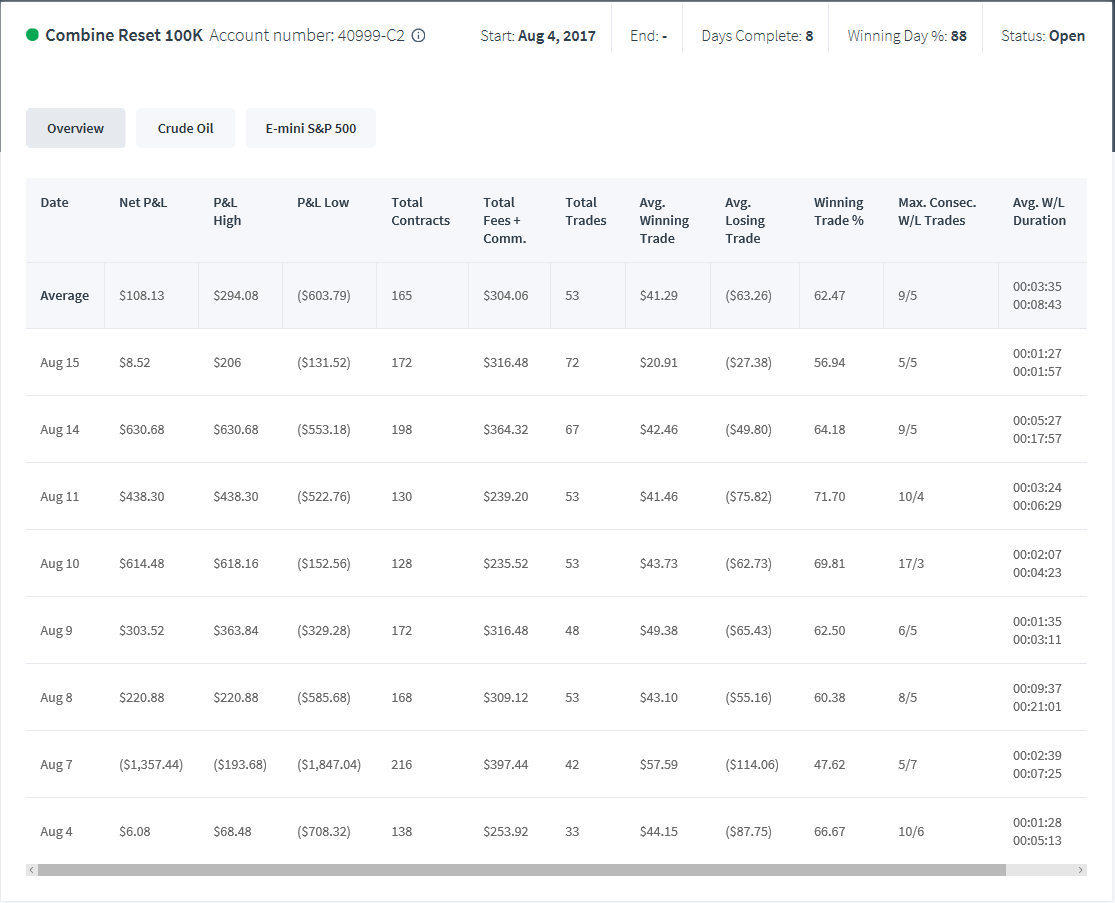This screenshot has width=1115, height=903.
Task: Click the right arrow on the horizontal scrollbar
Action: (x=1081, y=870)
